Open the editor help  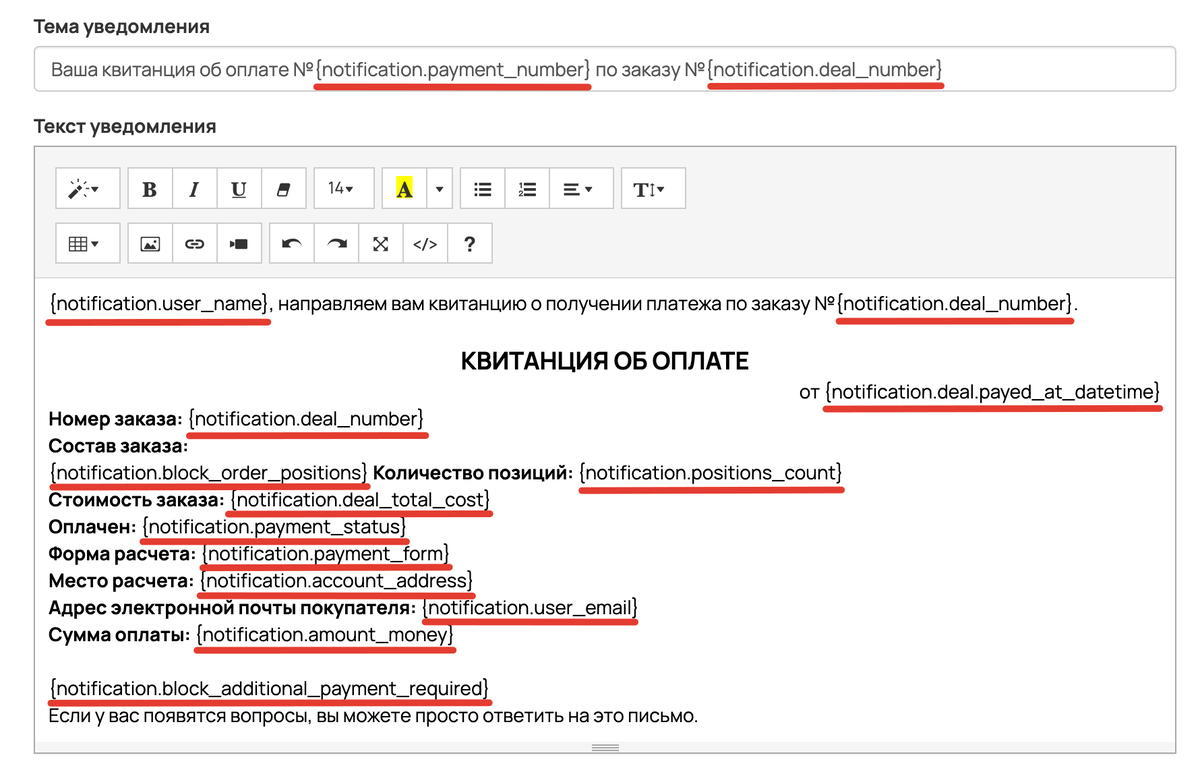point(470,243)
